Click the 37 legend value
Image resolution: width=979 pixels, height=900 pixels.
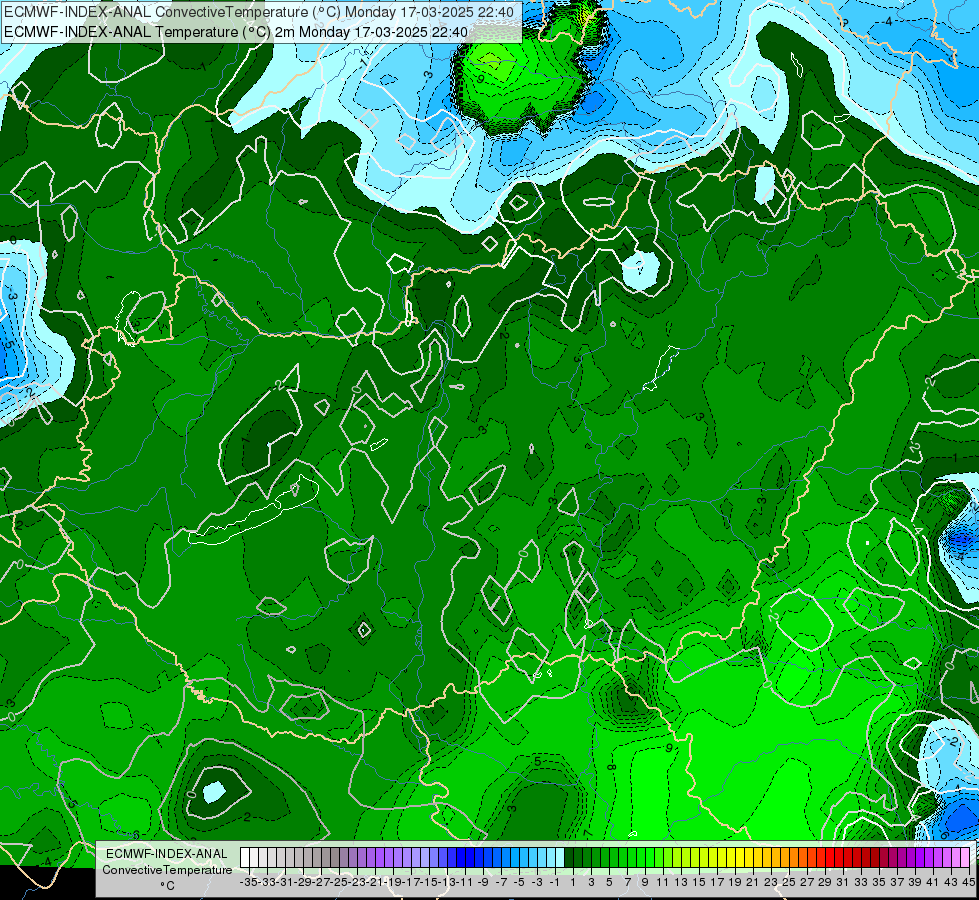tap(897, 883)
